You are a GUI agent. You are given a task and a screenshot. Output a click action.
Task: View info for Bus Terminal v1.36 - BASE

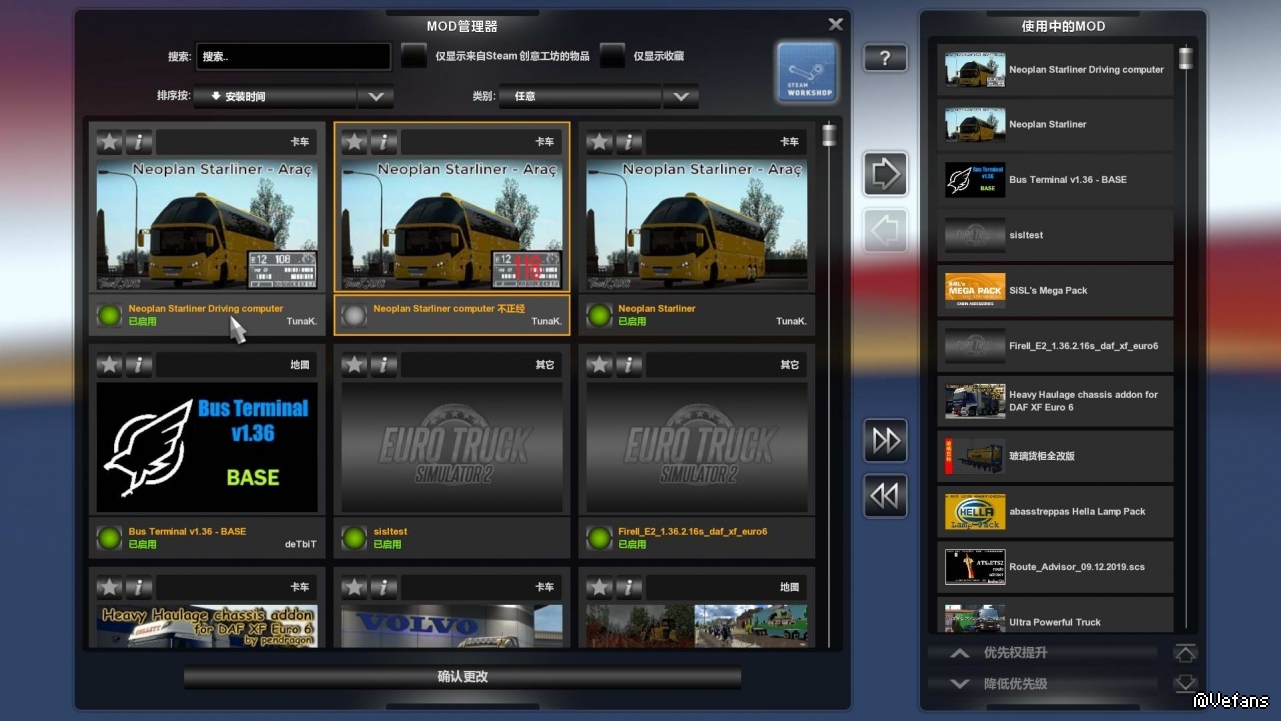click(139, 365)
